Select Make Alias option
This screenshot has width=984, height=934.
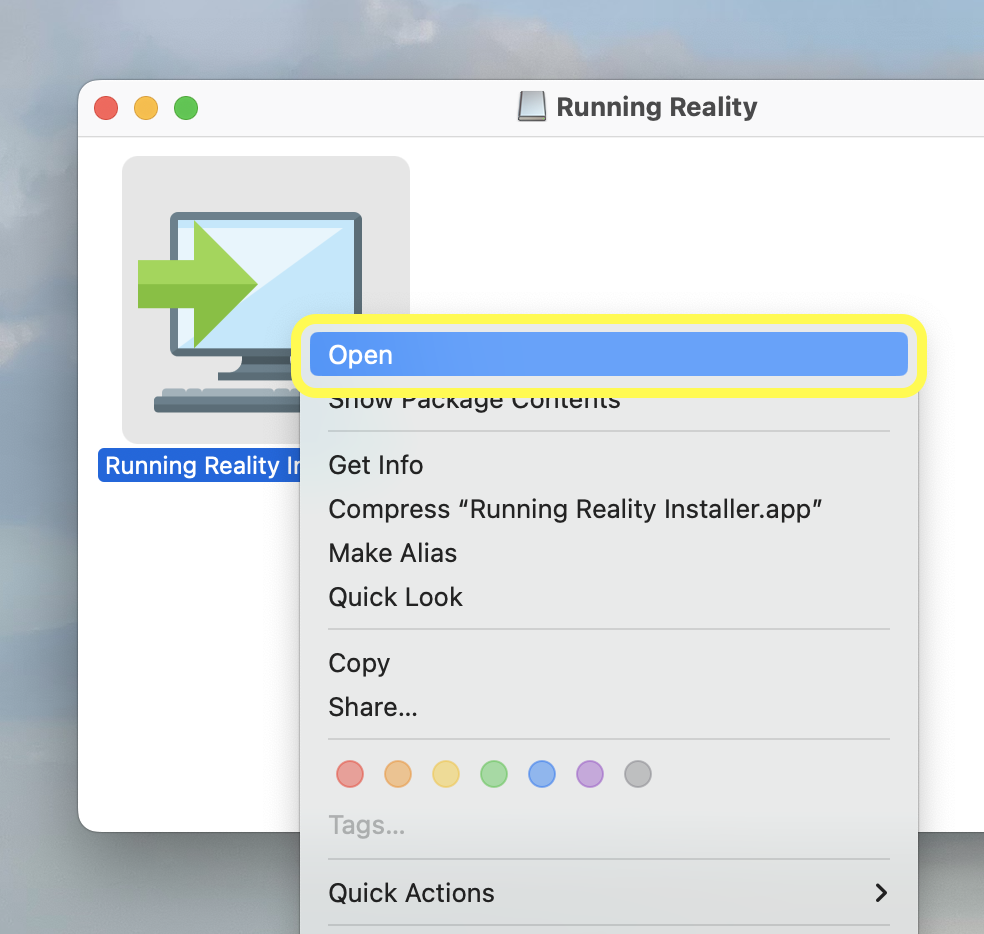[392, 553]
